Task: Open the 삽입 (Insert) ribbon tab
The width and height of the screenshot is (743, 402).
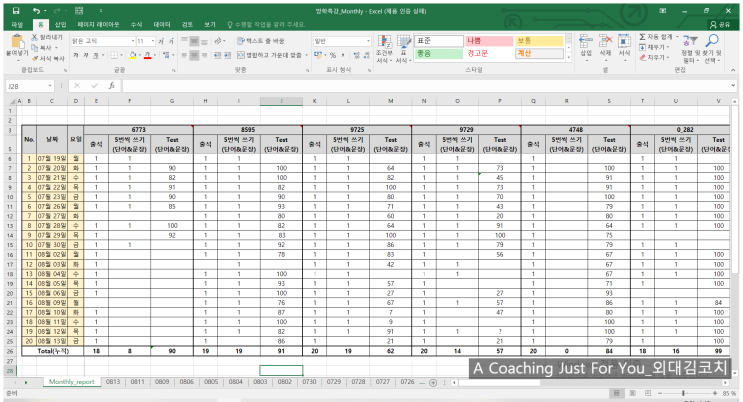Action: click(61, 25)
